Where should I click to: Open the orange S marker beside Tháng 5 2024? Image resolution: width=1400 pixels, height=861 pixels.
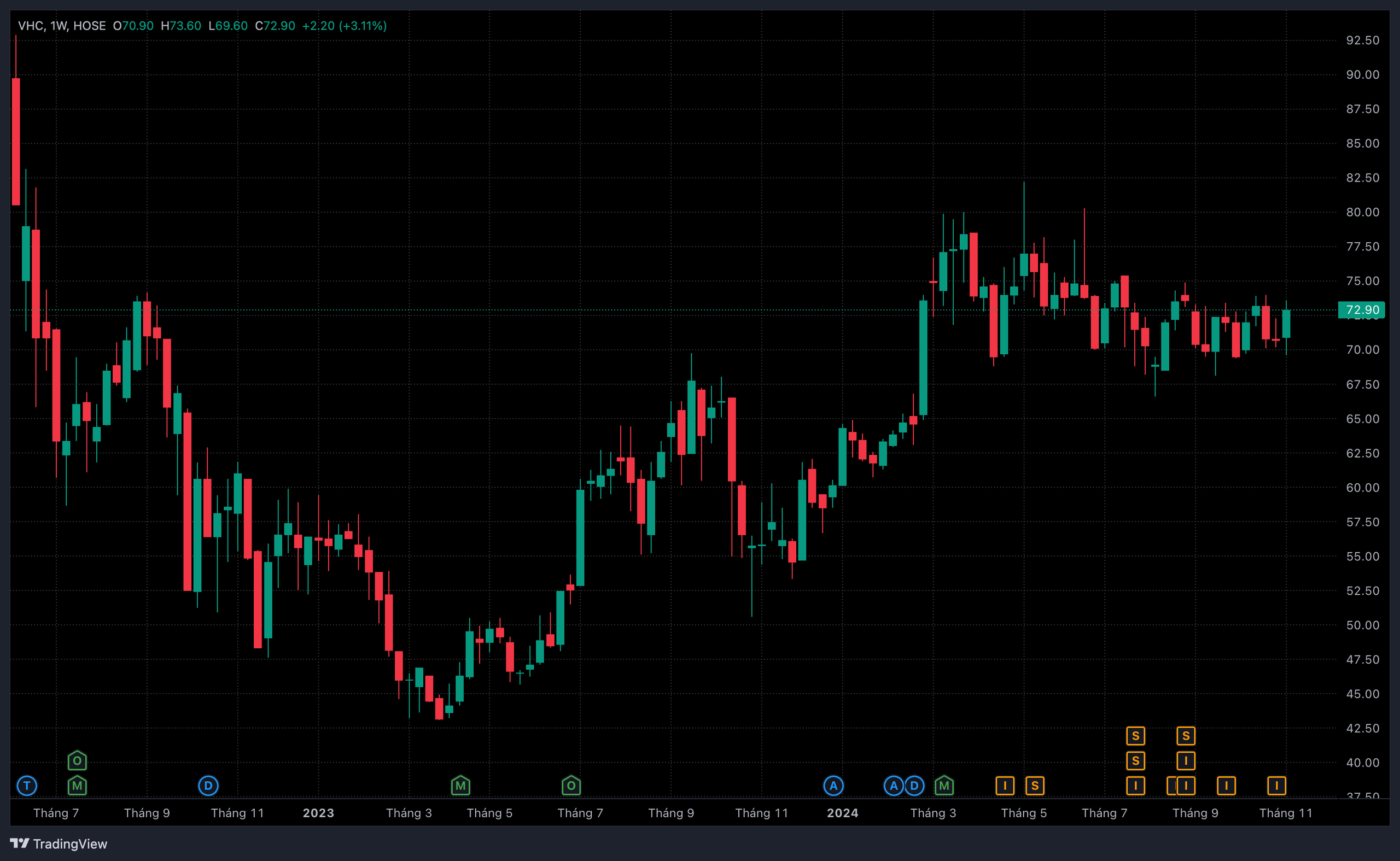pos(1035,786)
